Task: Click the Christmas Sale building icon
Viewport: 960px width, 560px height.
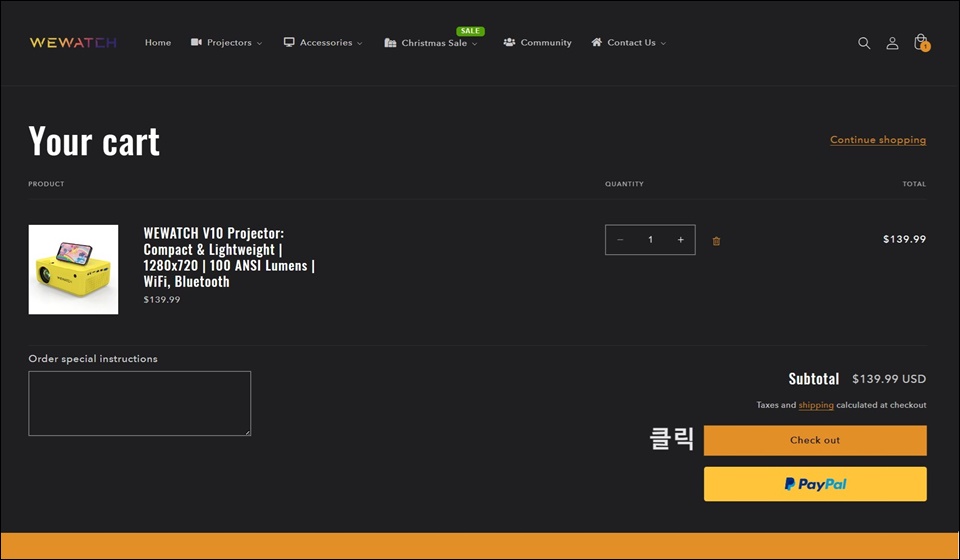Action: pos(390,43)
